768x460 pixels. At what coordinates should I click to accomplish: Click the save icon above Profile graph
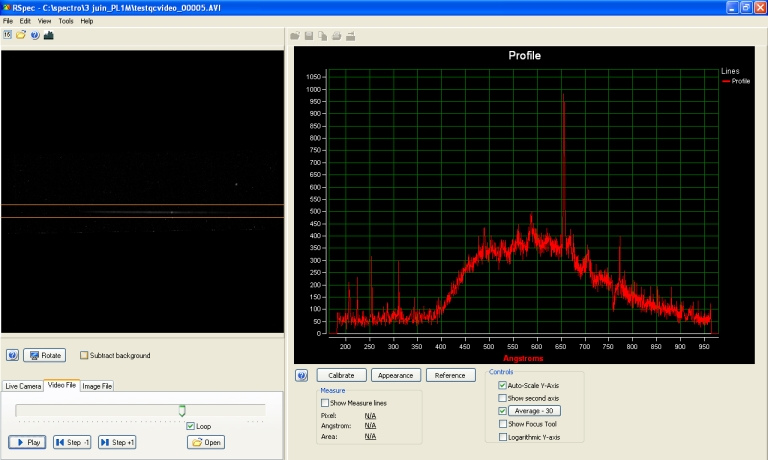tap(309, 37)
